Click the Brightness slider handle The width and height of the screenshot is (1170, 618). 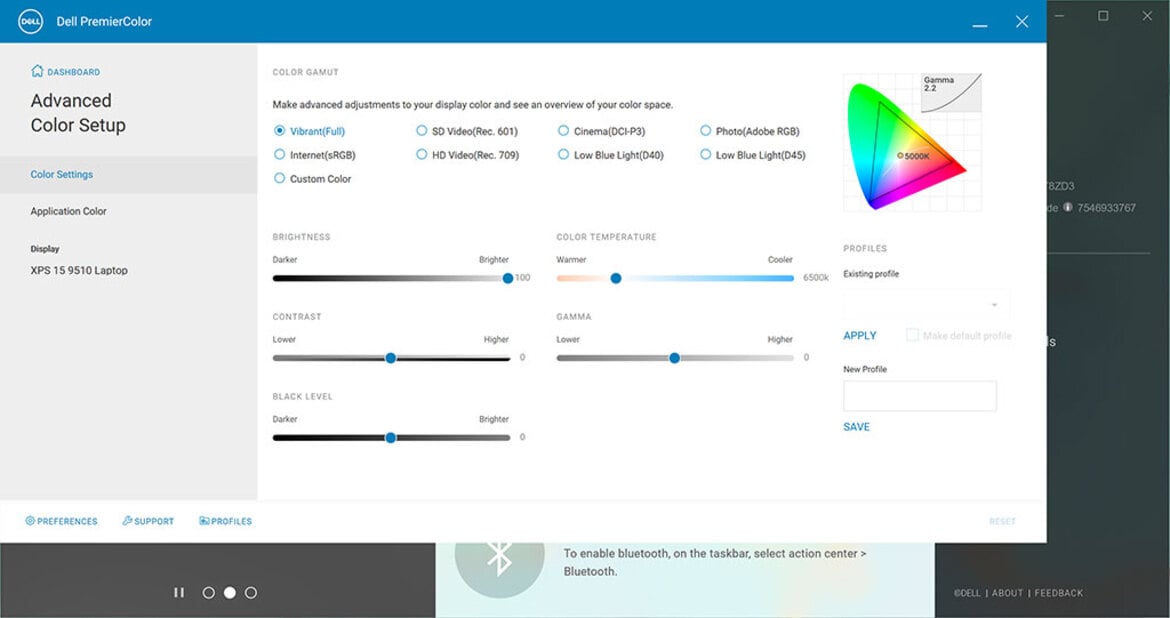[x=507, y=278]
